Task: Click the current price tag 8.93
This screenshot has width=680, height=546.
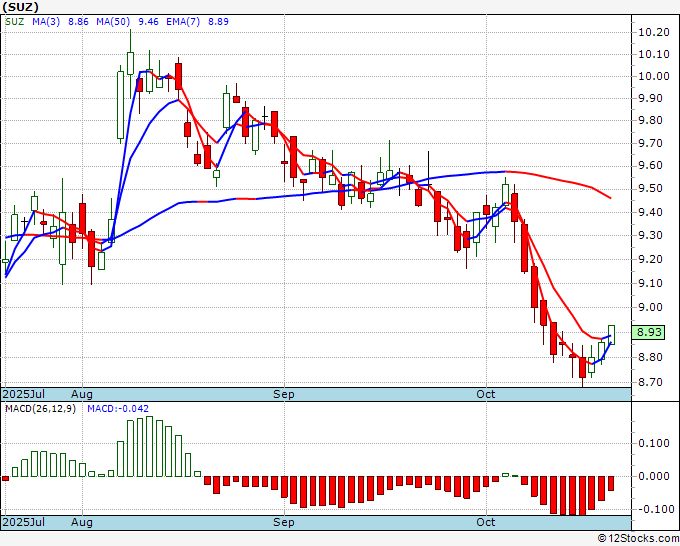Action: pos(650,333)
